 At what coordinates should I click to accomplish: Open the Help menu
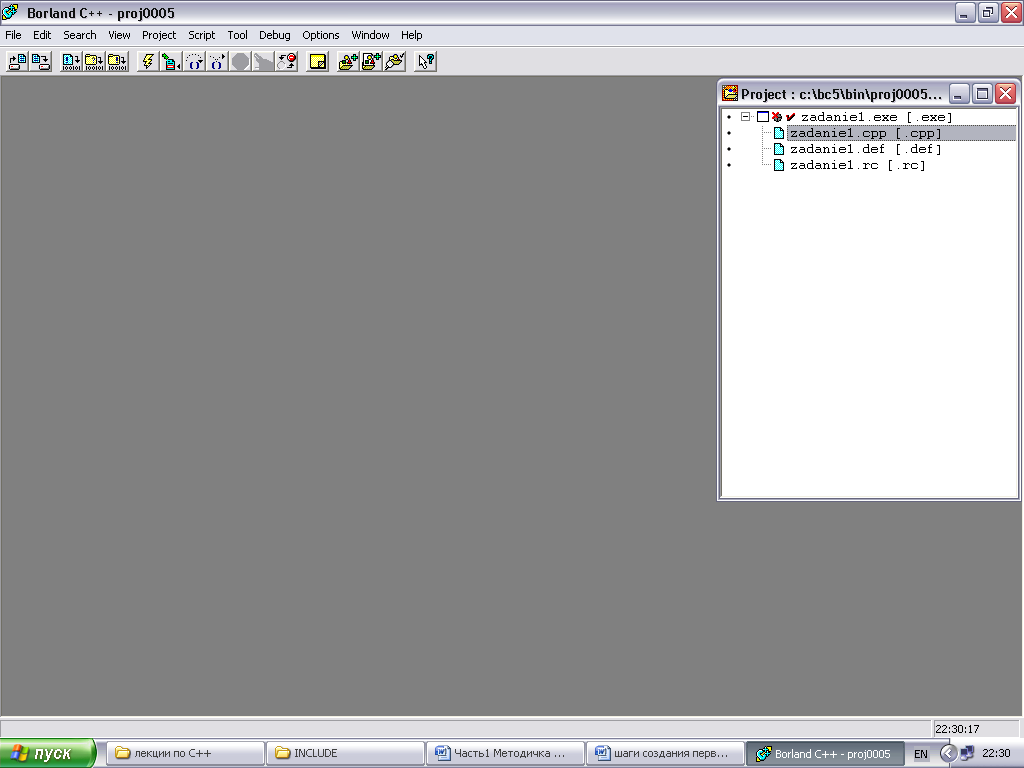click(x=411, y=35)
